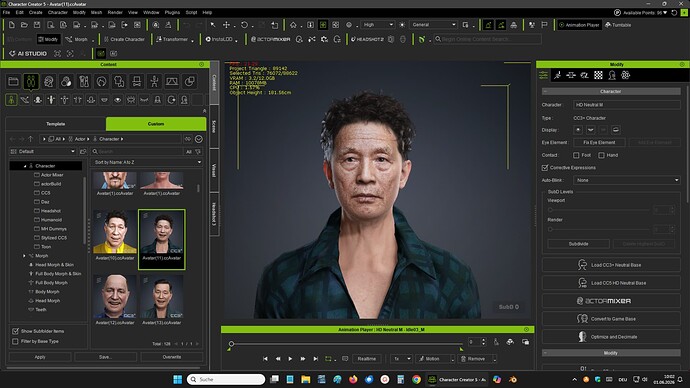Click Optimize and Decimate button
Viewport: 690px width, 388px height.
[611, 337]
